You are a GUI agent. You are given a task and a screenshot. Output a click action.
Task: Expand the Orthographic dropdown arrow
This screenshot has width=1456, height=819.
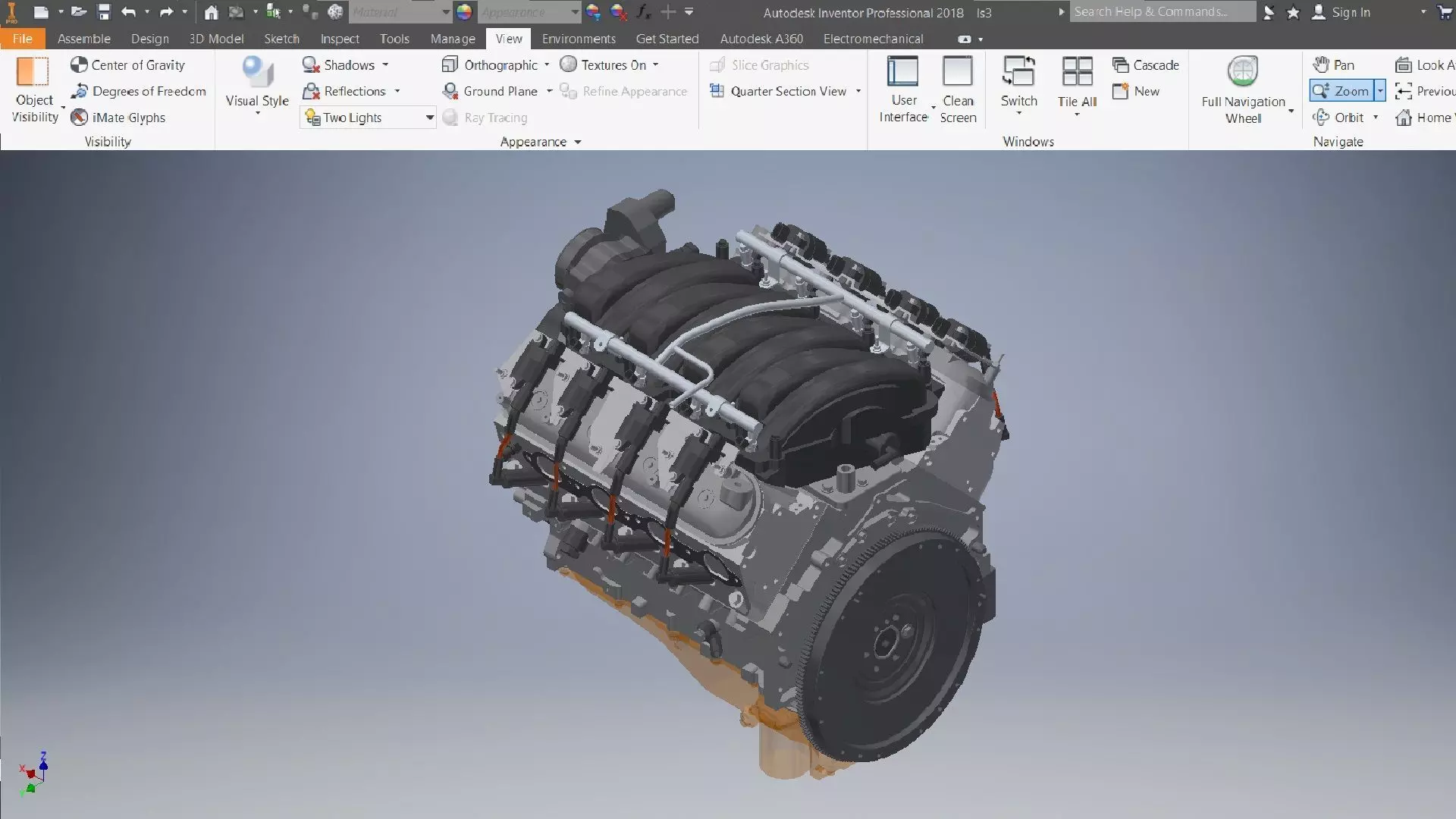click(x=547, y=65)
